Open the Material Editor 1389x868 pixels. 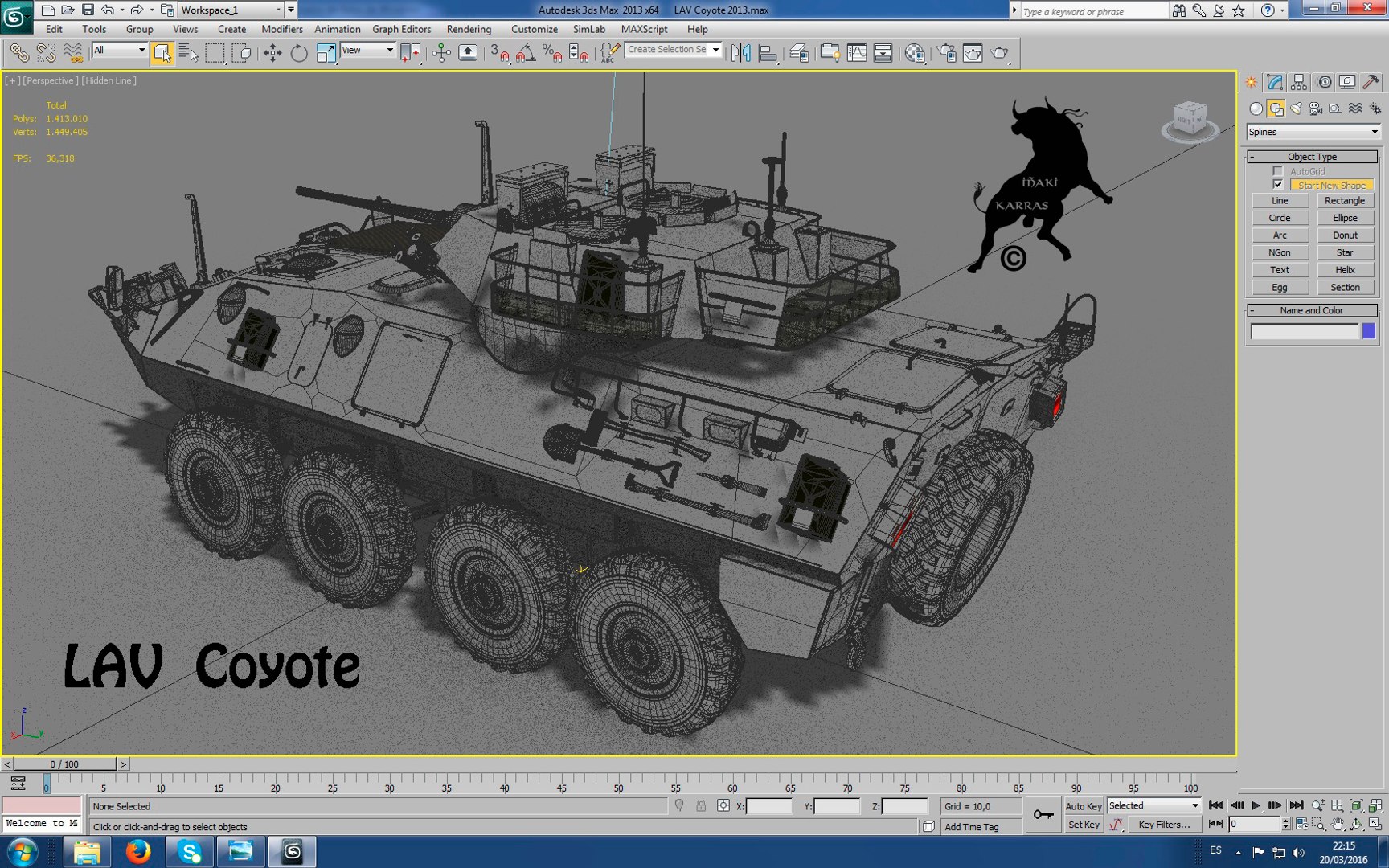click(915, 54)
